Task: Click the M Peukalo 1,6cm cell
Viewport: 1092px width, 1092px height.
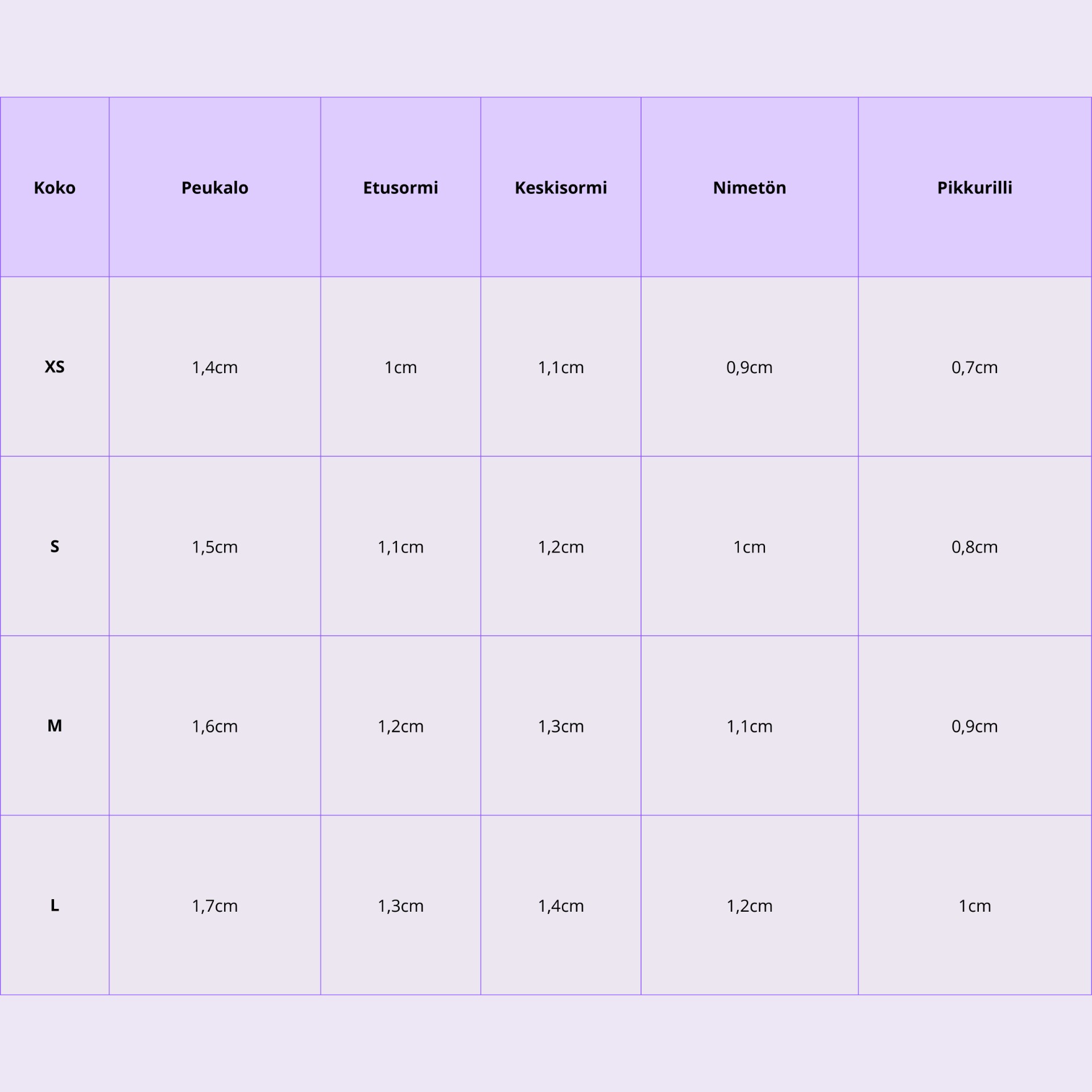Action: click(215, 726)
